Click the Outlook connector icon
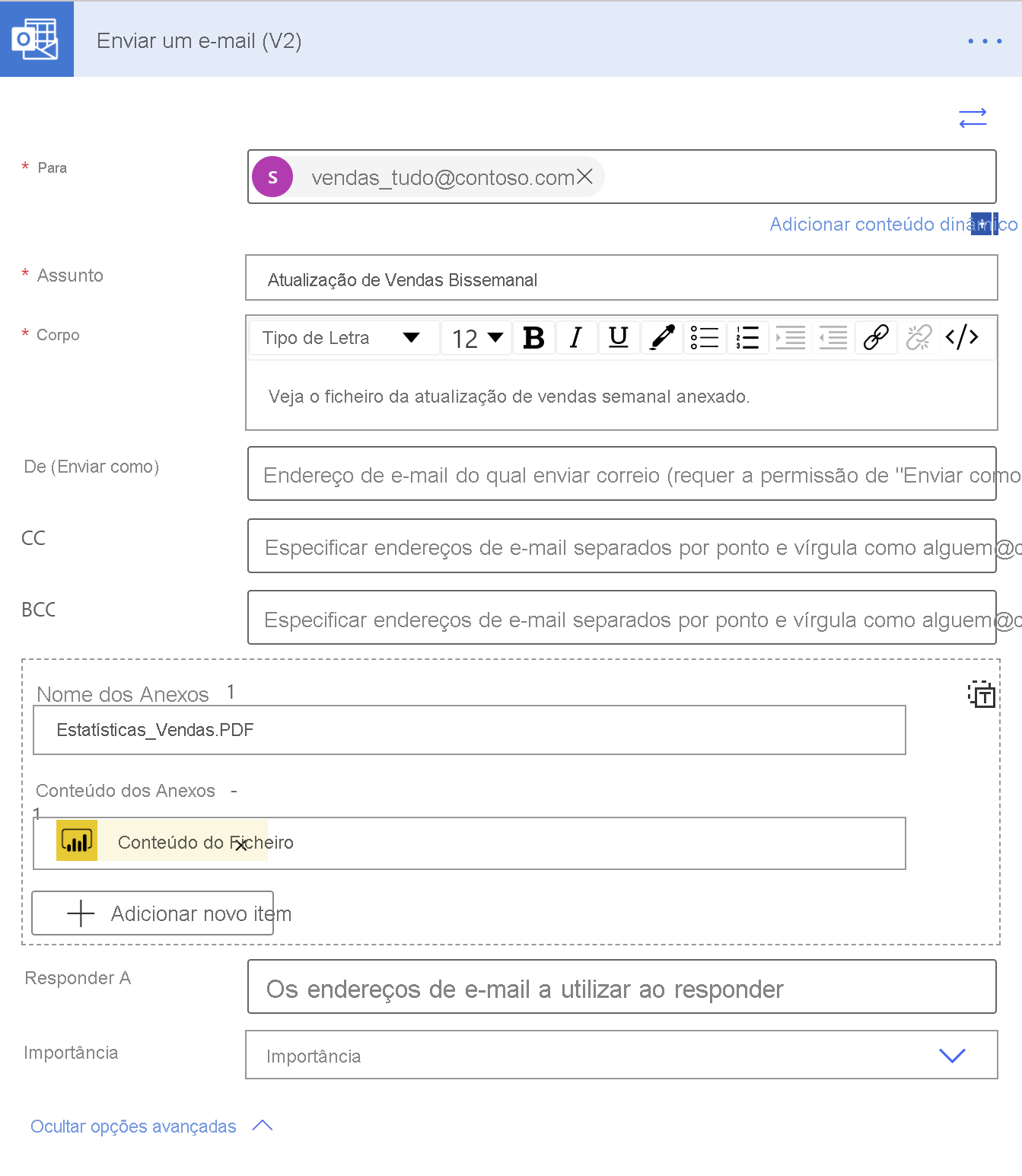 (37, 39)
